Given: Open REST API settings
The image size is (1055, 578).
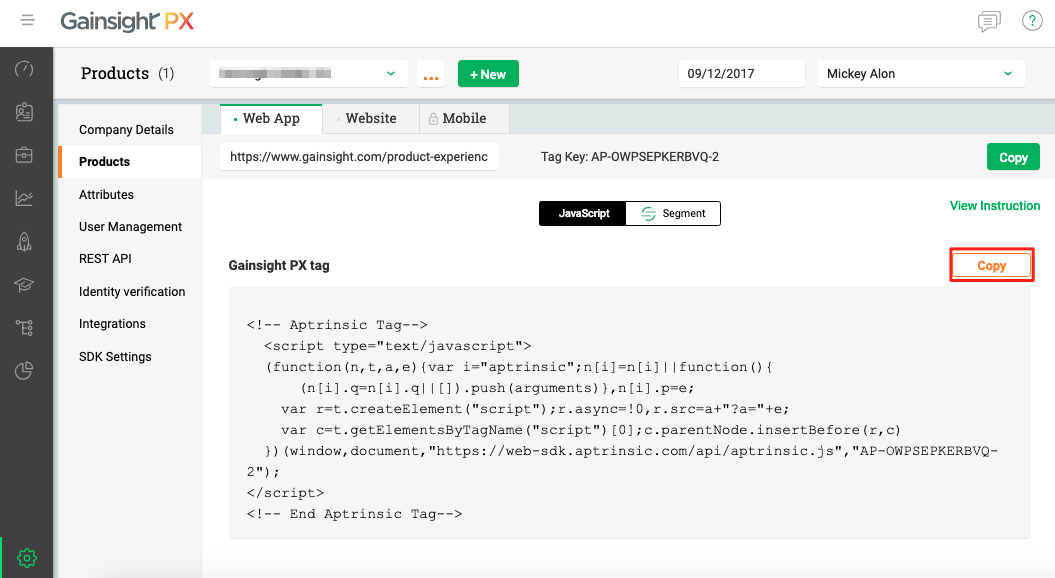Looking at the screenshot, I should pos(105,258).
